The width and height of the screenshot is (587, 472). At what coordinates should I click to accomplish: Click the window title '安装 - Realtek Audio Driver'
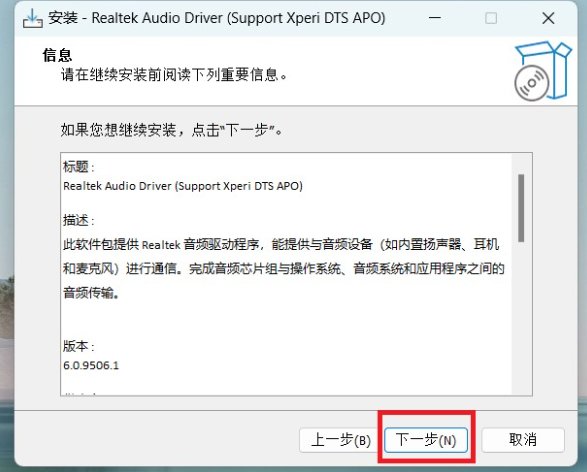(216, 18)
